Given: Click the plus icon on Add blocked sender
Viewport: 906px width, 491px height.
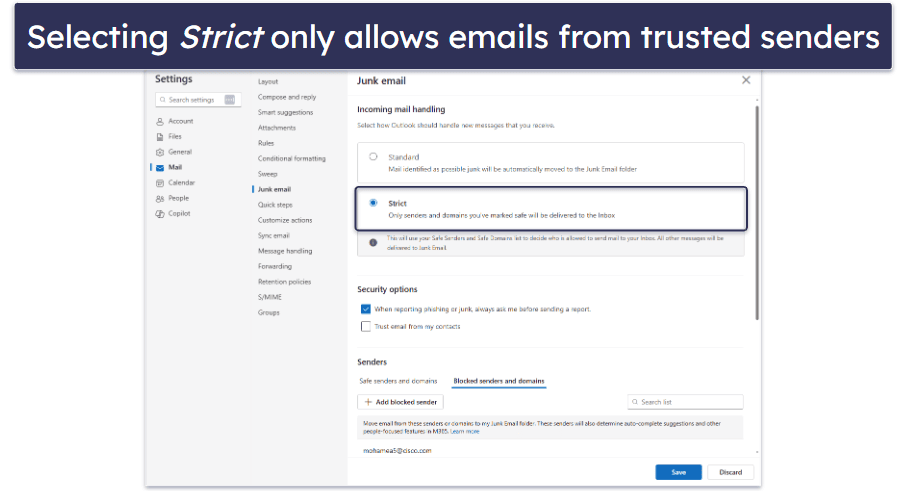Looking at the screenshot, I should click(x=368, y=402).
